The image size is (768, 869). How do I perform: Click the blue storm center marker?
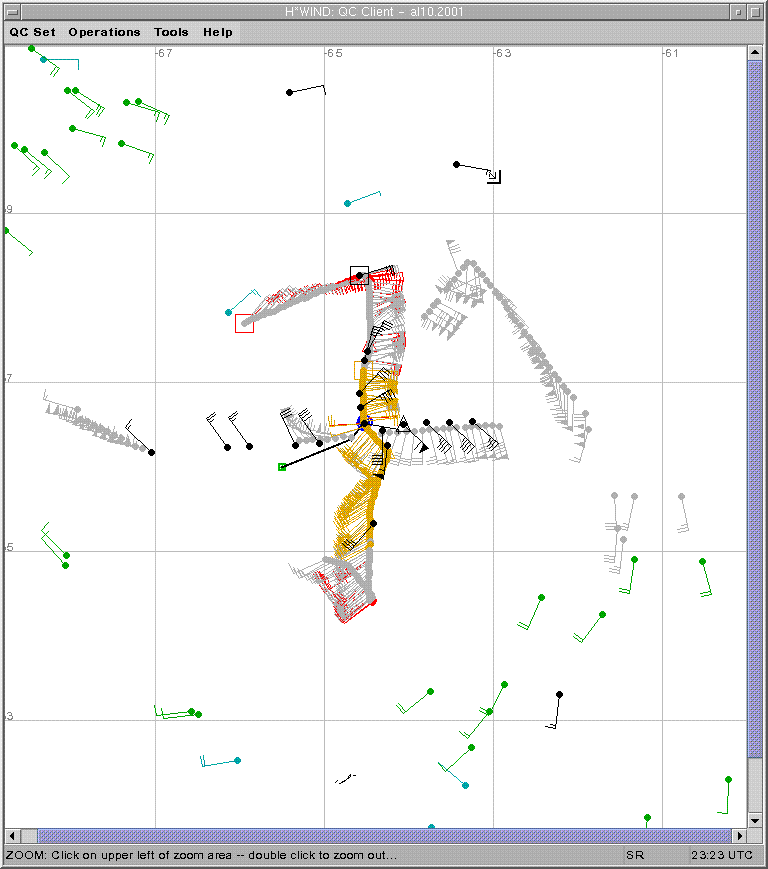(x=362, y=423)
